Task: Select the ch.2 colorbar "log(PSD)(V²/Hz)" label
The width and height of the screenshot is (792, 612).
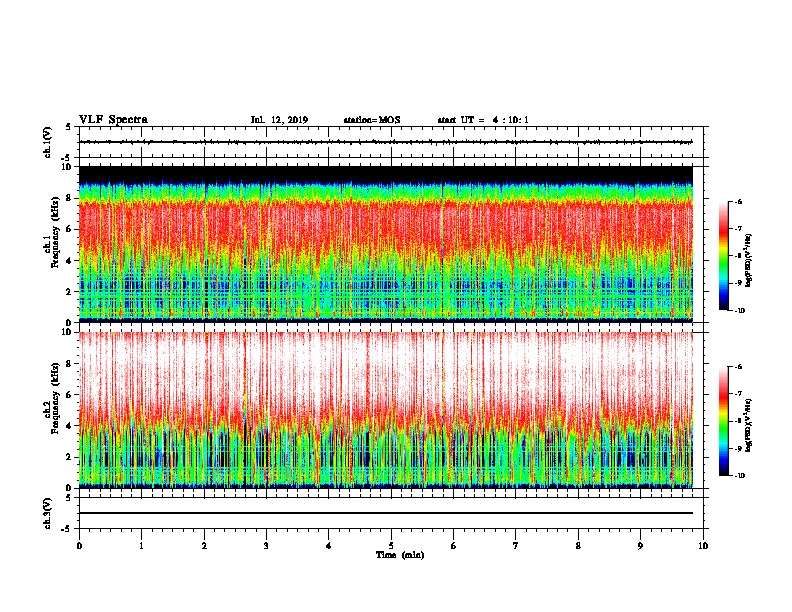Action: (x=749, y=425)
